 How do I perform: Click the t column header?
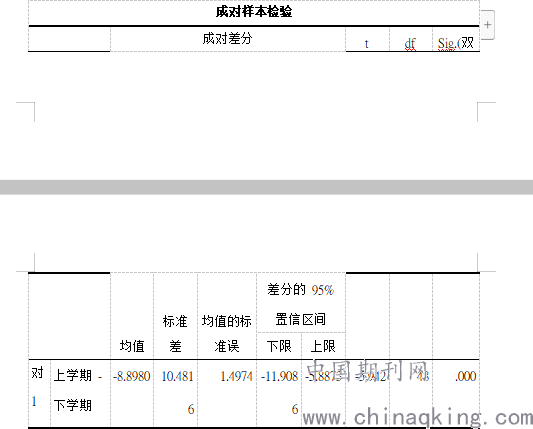[366, 44]
